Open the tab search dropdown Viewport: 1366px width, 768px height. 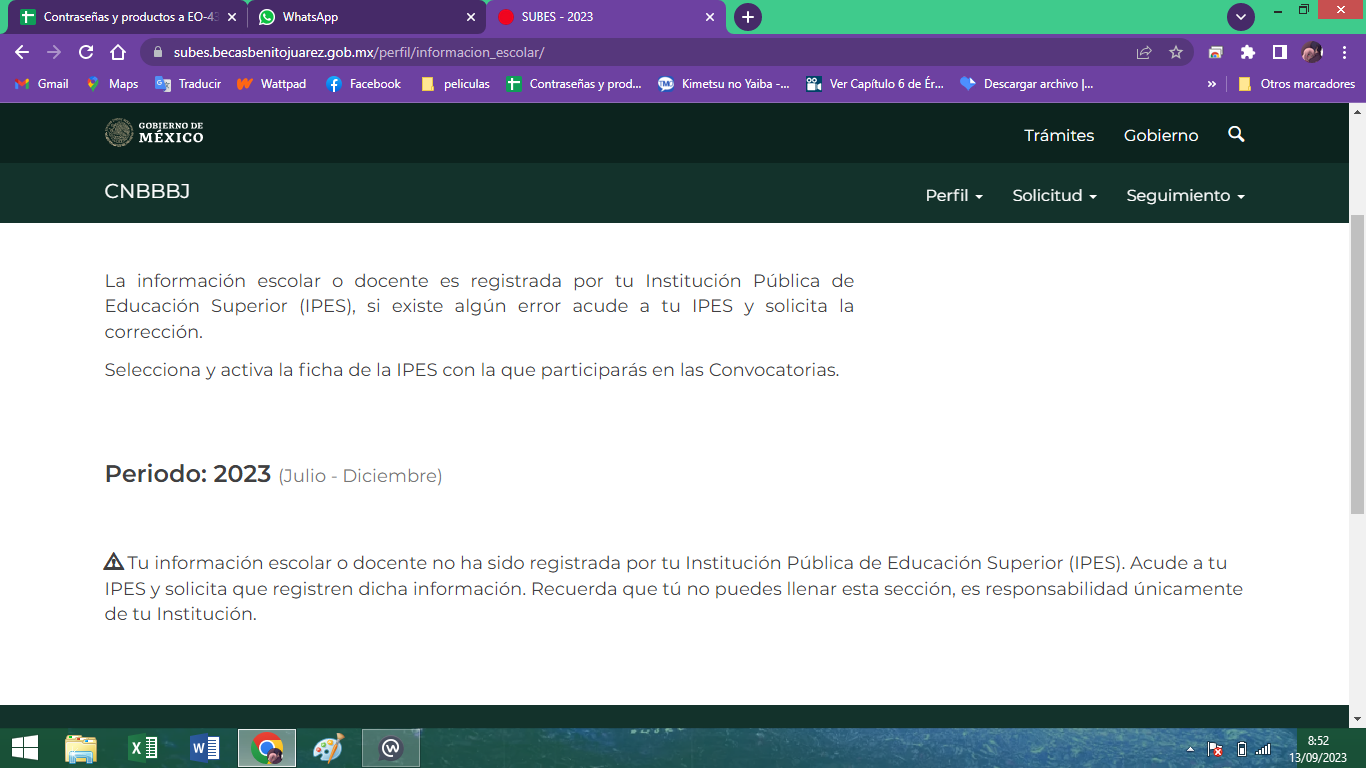coord(1241,17)
